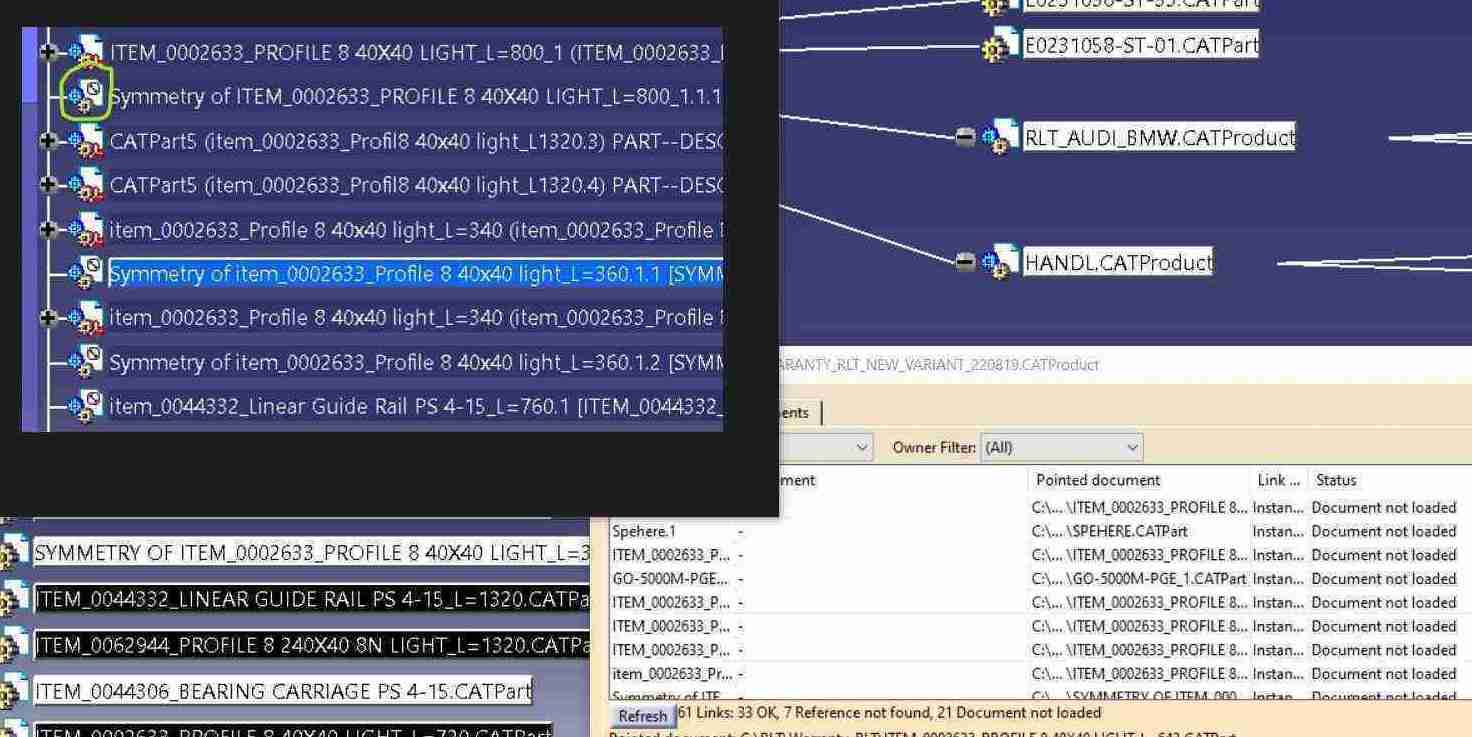The width and height of the screenshot is (1472, 737).
Task: Click icon of item_0044332_Linear Guide Rail L=760.1
Action: [x=87, y=406]
